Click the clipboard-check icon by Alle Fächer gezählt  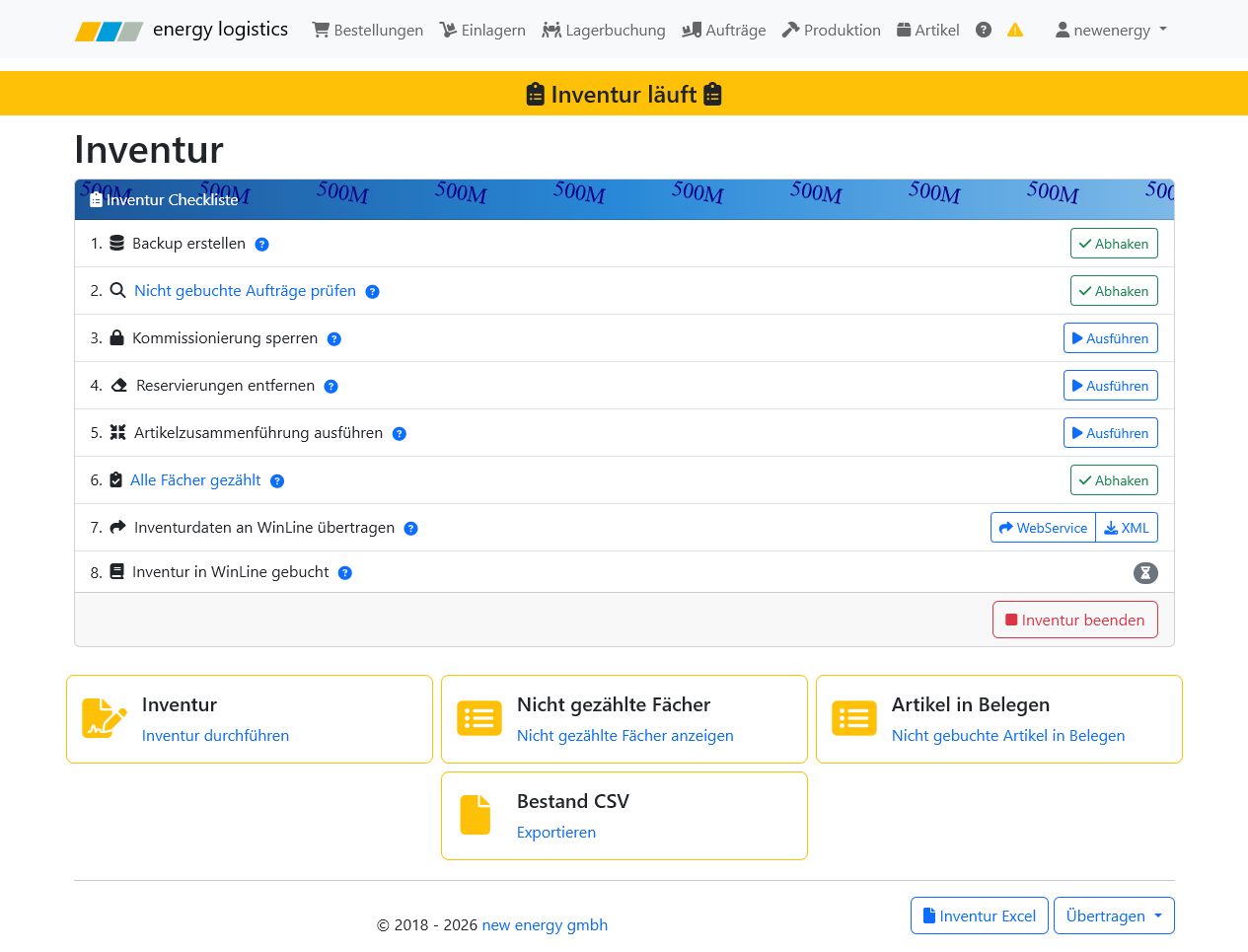(x=115, y=479)
